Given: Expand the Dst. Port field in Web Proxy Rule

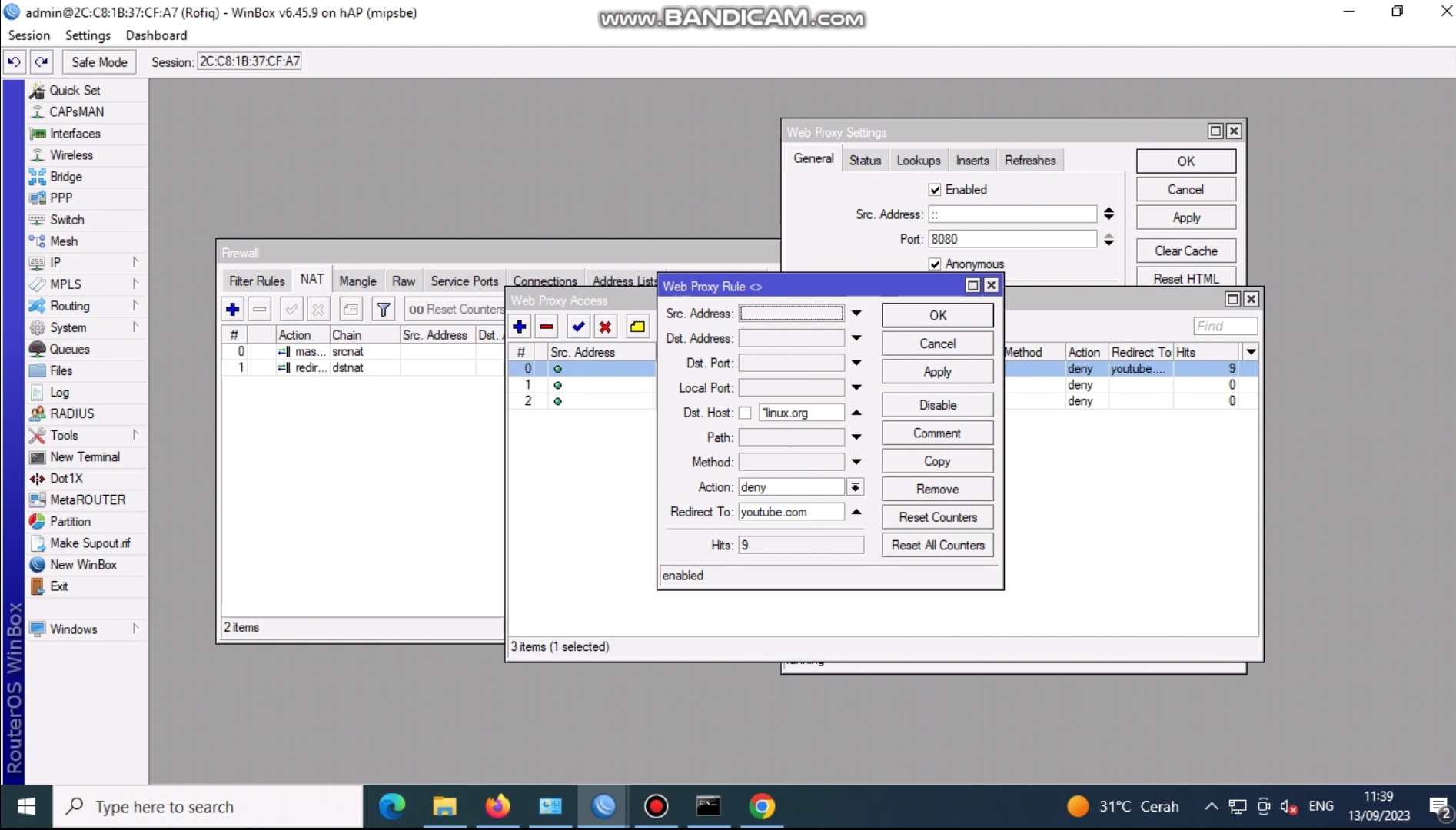Looking at the screenshot, I should click(856, 363).
